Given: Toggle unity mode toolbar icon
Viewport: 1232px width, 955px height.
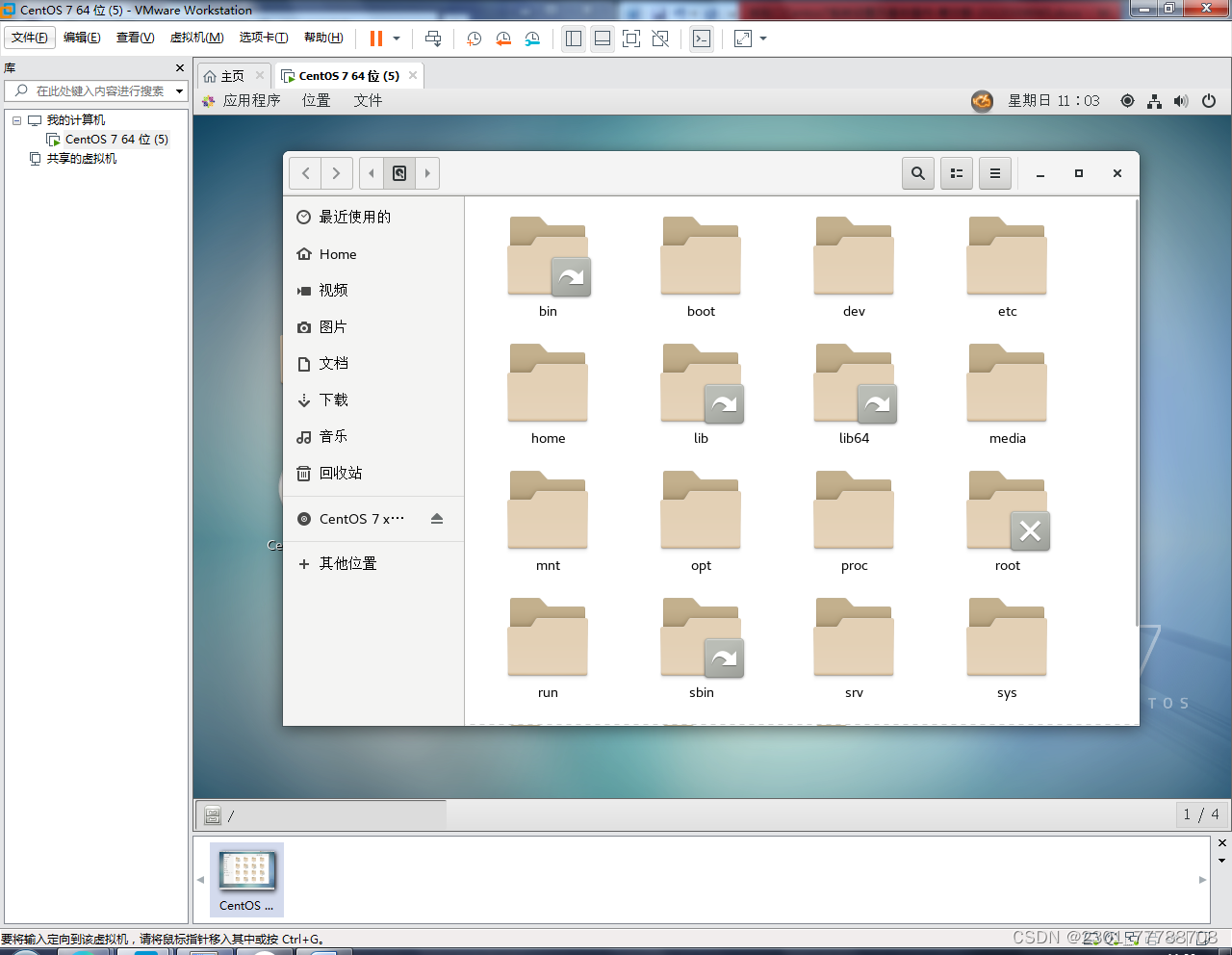Looking at the screenshot, I should pos(660,39).
